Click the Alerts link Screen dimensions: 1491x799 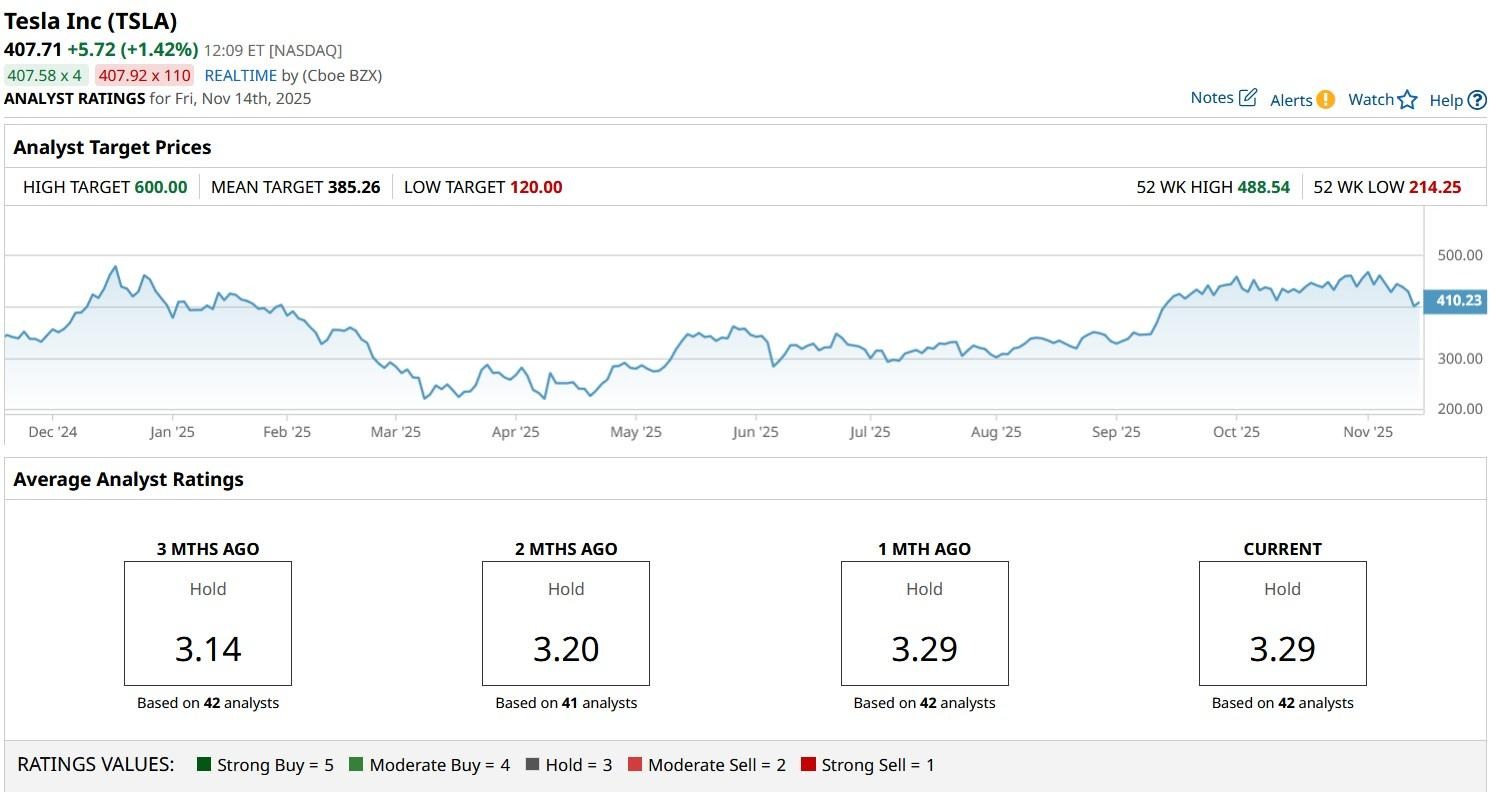tap(1291, 100)
